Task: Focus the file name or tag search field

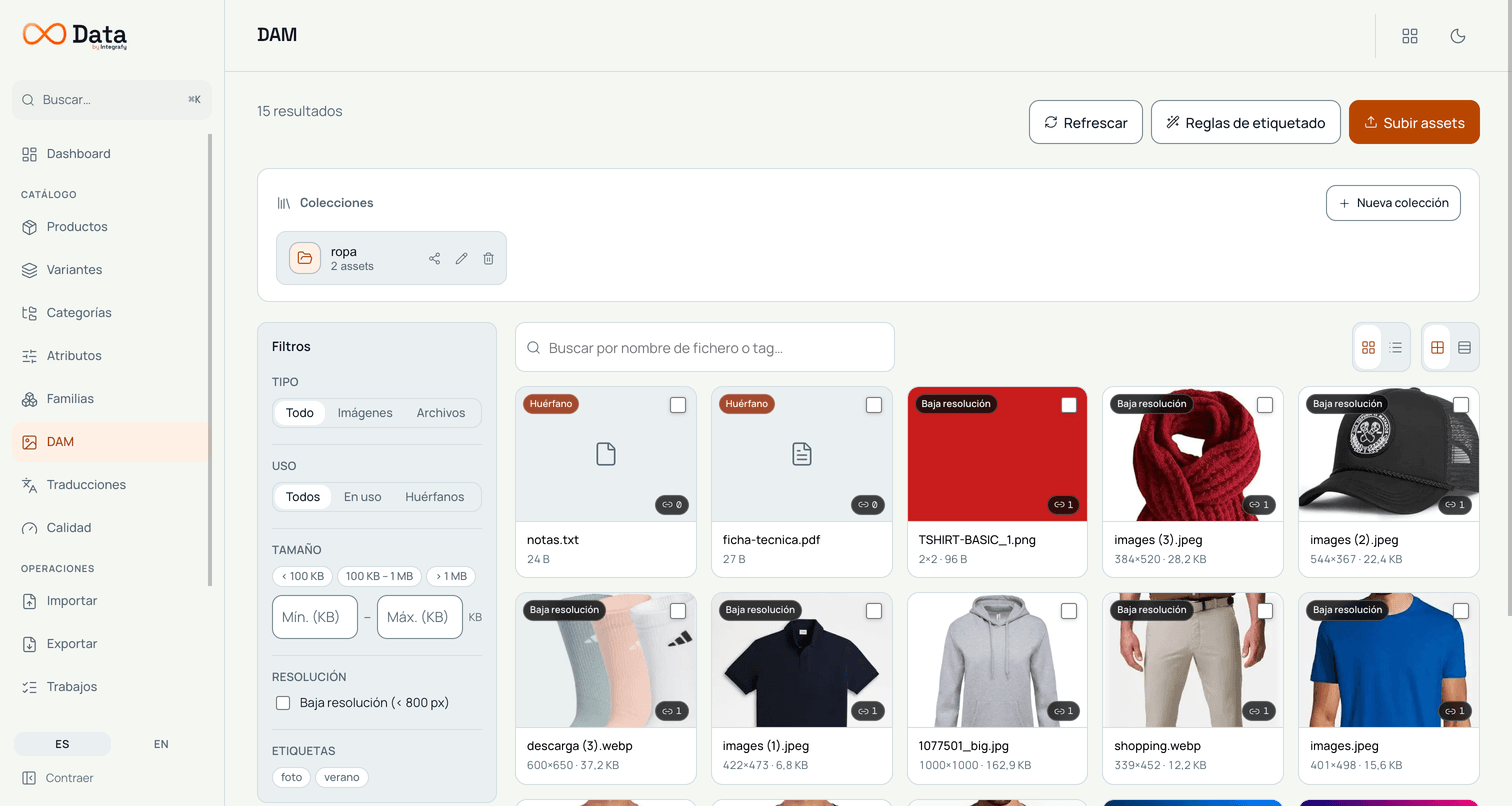Action: 705,347
